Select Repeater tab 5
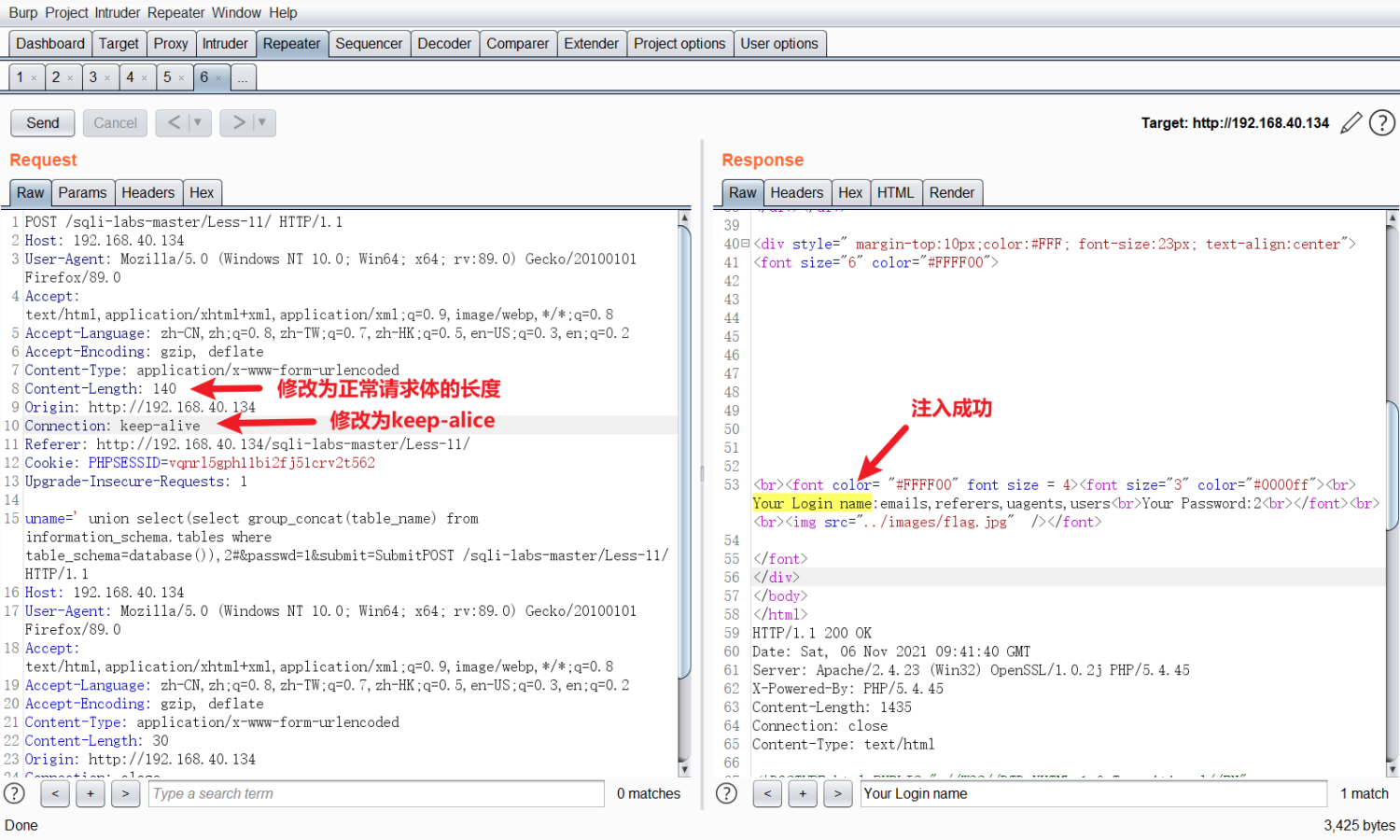This screenshot has width=1400, height=840. click(x=167, y=77)
